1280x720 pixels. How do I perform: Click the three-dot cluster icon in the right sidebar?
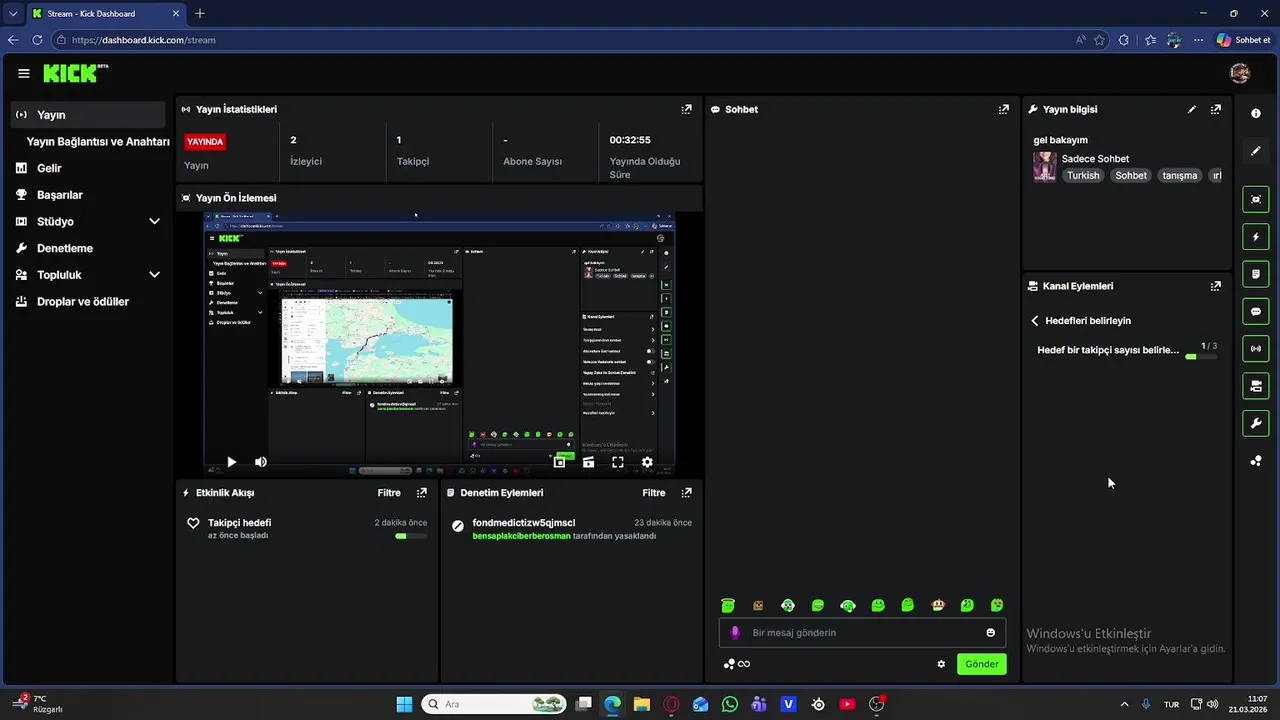[x=1256, y=461]
